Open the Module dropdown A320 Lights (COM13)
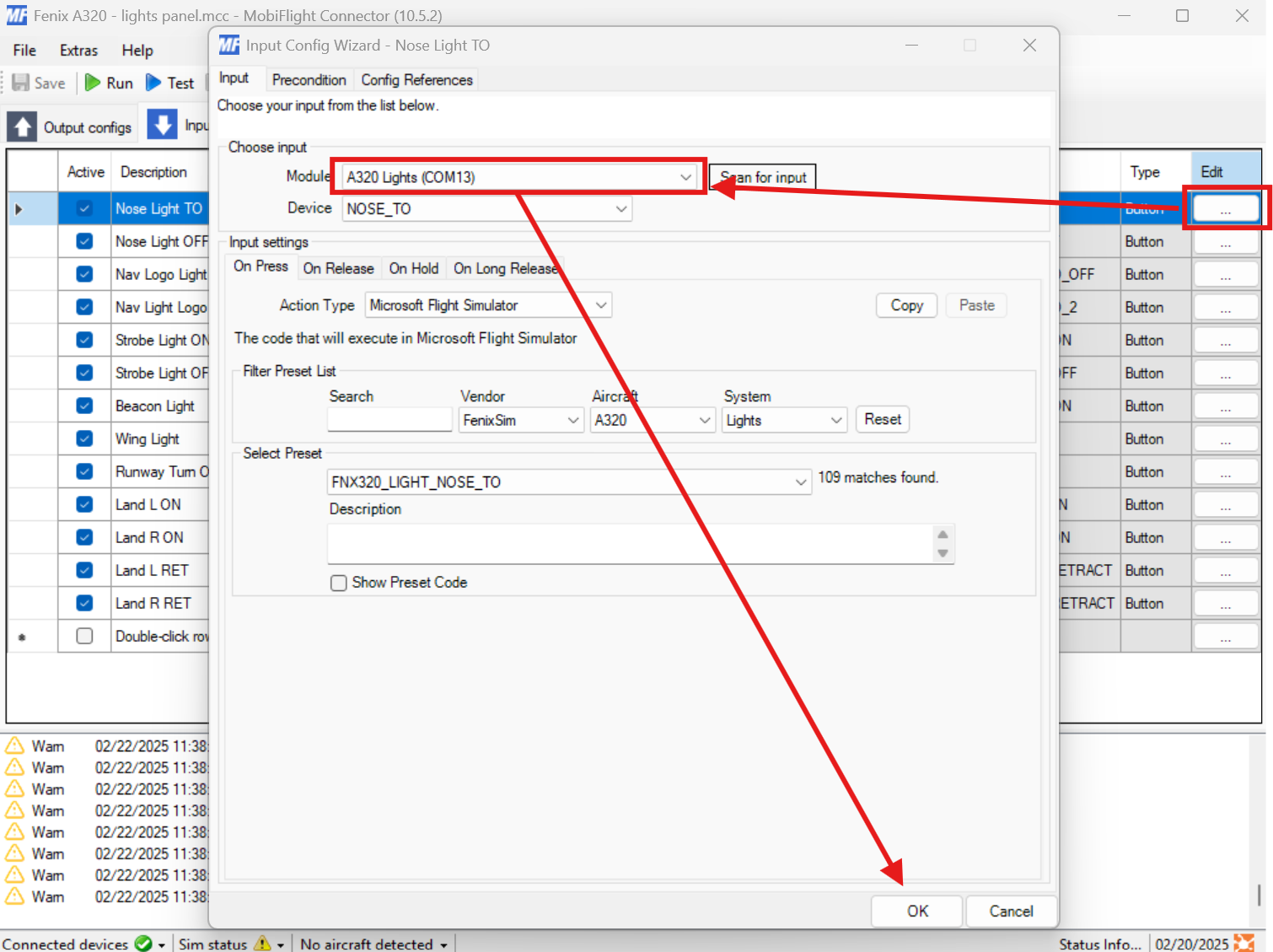Screen dimensions: 1273x952 [520, 177]
